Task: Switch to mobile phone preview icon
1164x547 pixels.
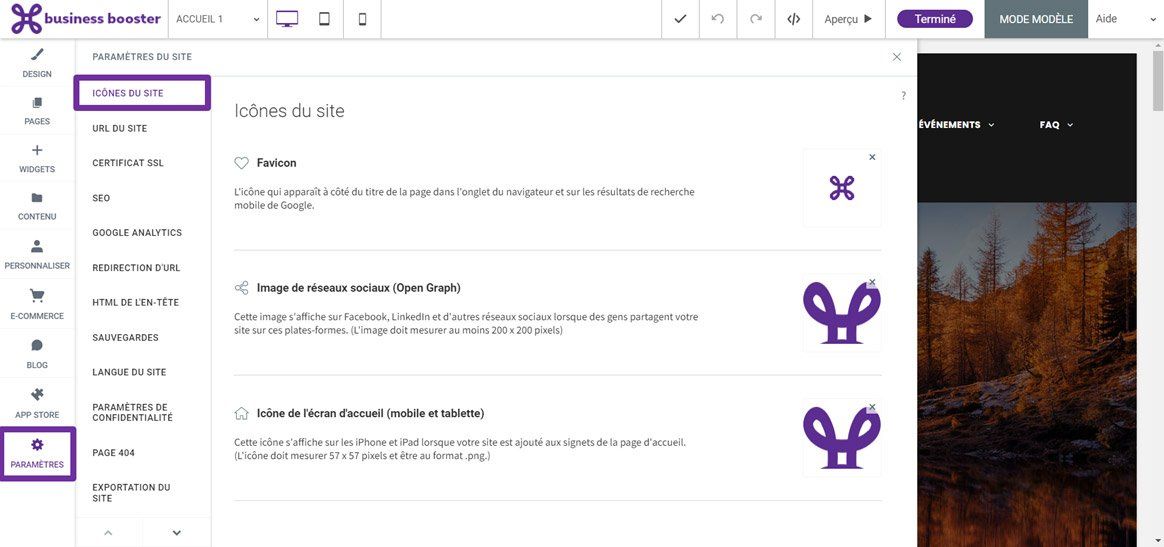Action: (x=362, y=19)
